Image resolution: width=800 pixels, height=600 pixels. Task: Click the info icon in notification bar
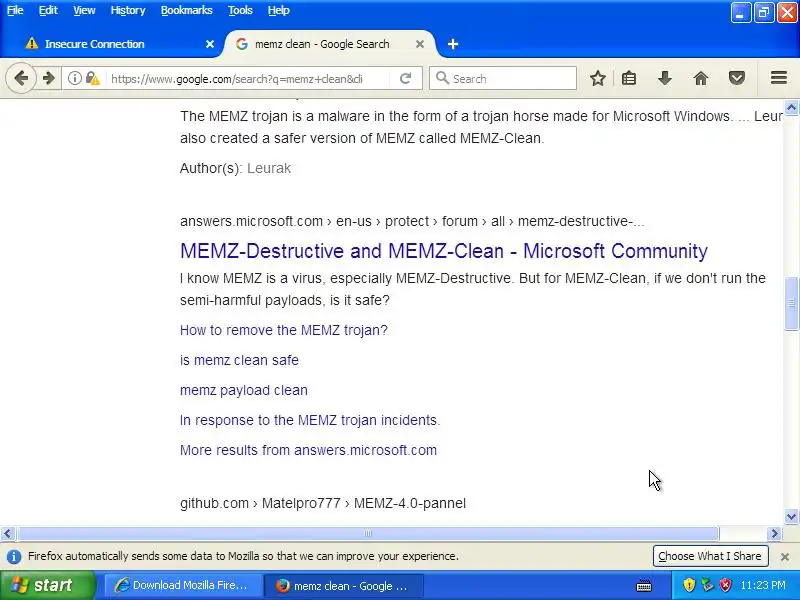click(14, 557)
